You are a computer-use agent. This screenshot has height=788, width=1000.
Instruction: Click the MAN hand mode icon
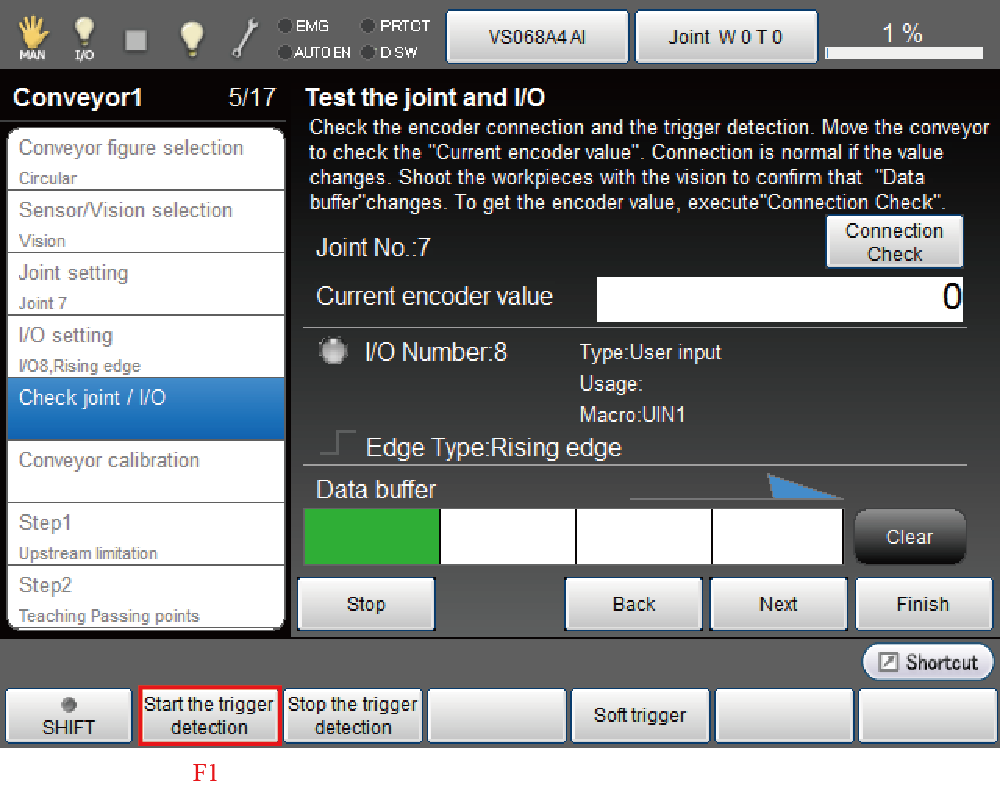coord(32,38)
